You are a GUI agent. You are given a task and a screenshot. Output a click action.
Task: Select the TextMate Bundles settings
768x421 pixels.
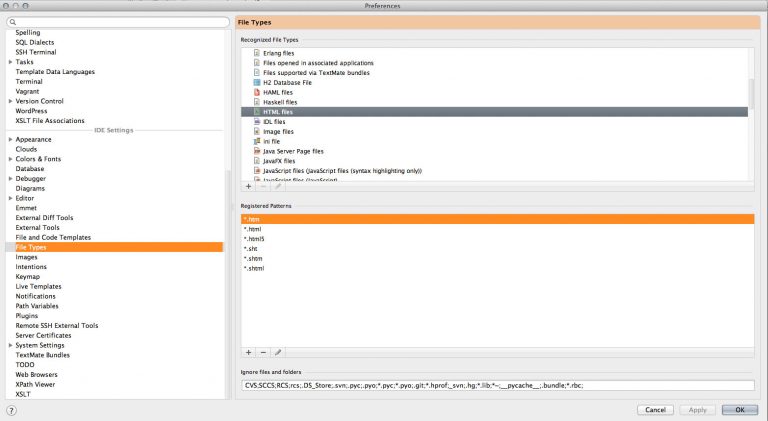coord(43,355)
